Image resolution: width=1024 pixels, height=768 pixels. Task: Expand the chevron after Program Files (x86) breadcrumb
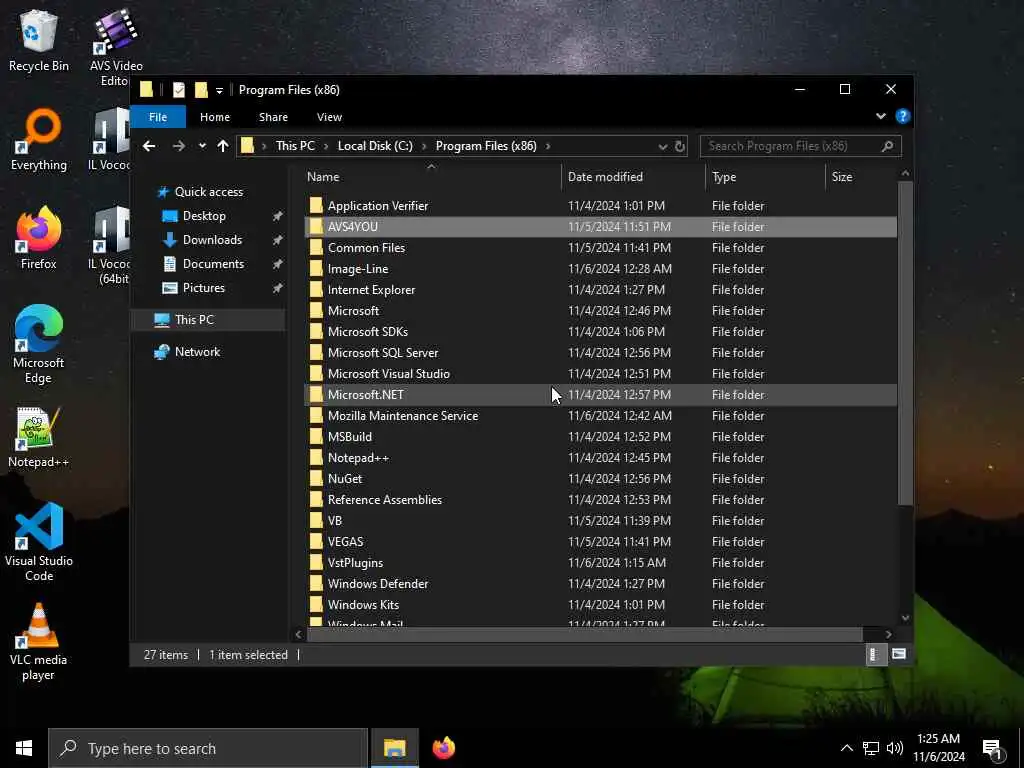pyautogui.click(x=548, y=146)
